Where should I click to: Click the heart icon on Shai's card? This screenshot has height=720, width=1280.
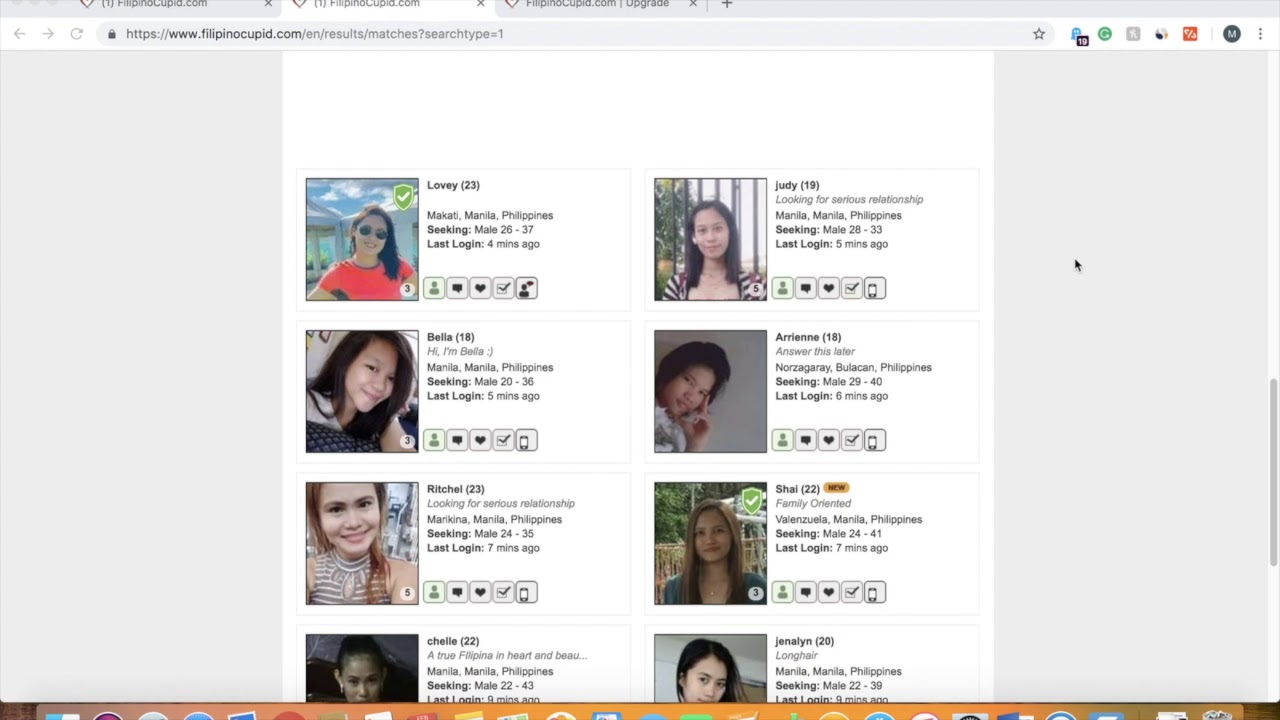coord(828,592)
